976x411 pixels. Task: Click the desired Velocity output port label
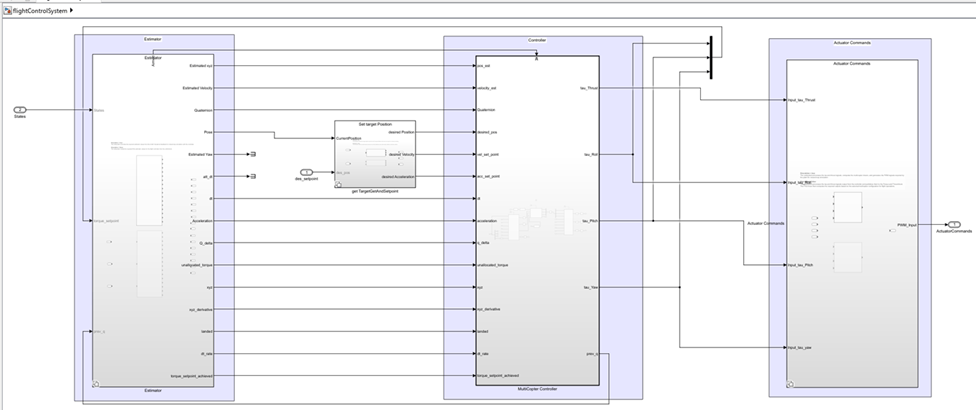click(x=401, y=154)
